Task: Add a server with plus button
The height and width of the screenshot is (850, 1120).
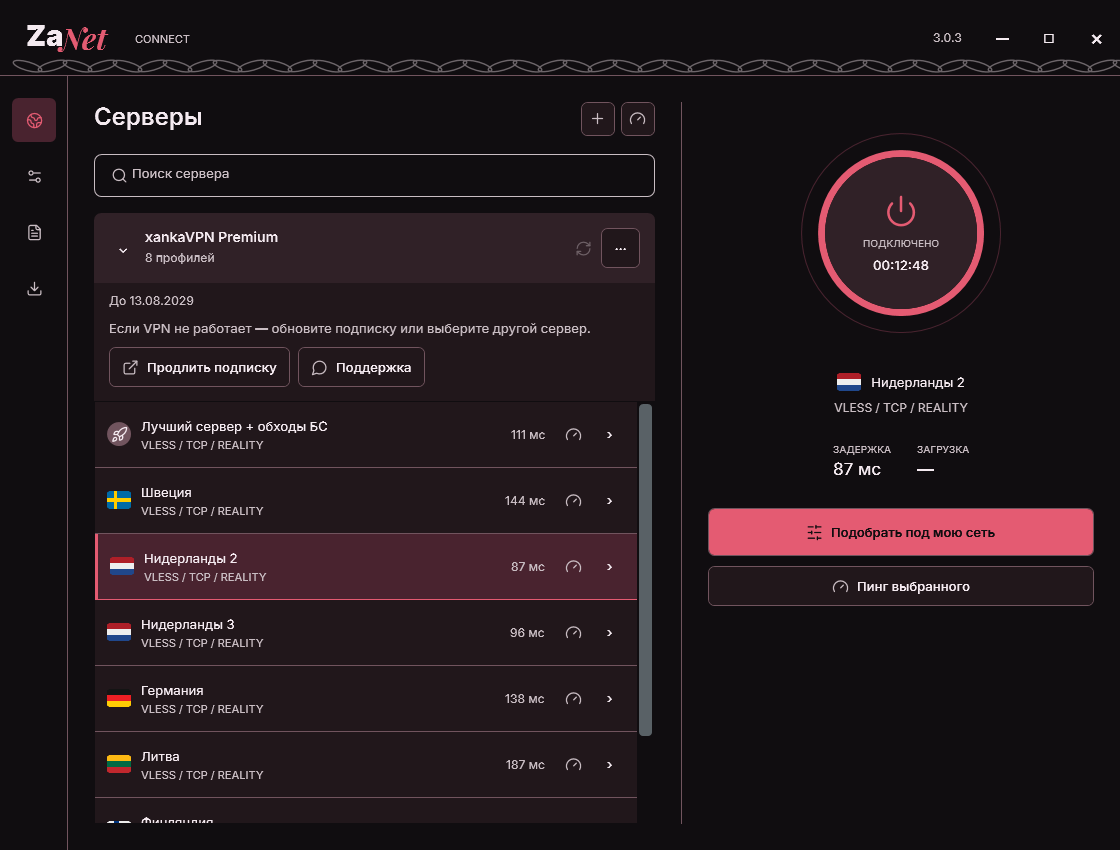Action: coord(598,119)
